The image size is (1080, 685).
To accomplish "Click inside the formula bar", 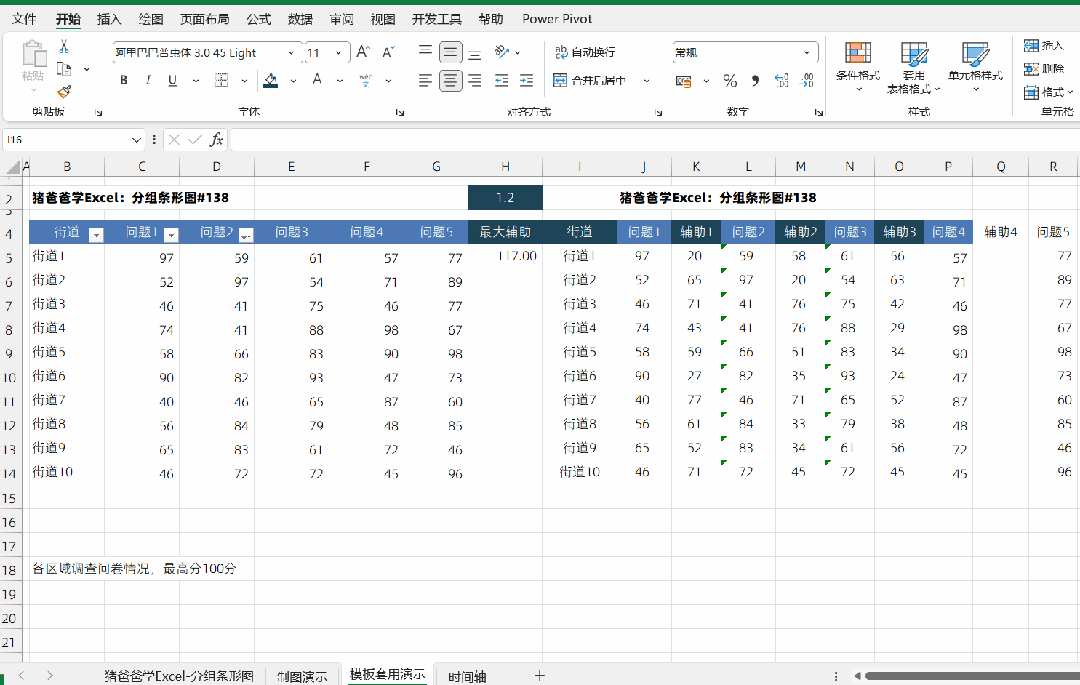I will click(654, 140).
